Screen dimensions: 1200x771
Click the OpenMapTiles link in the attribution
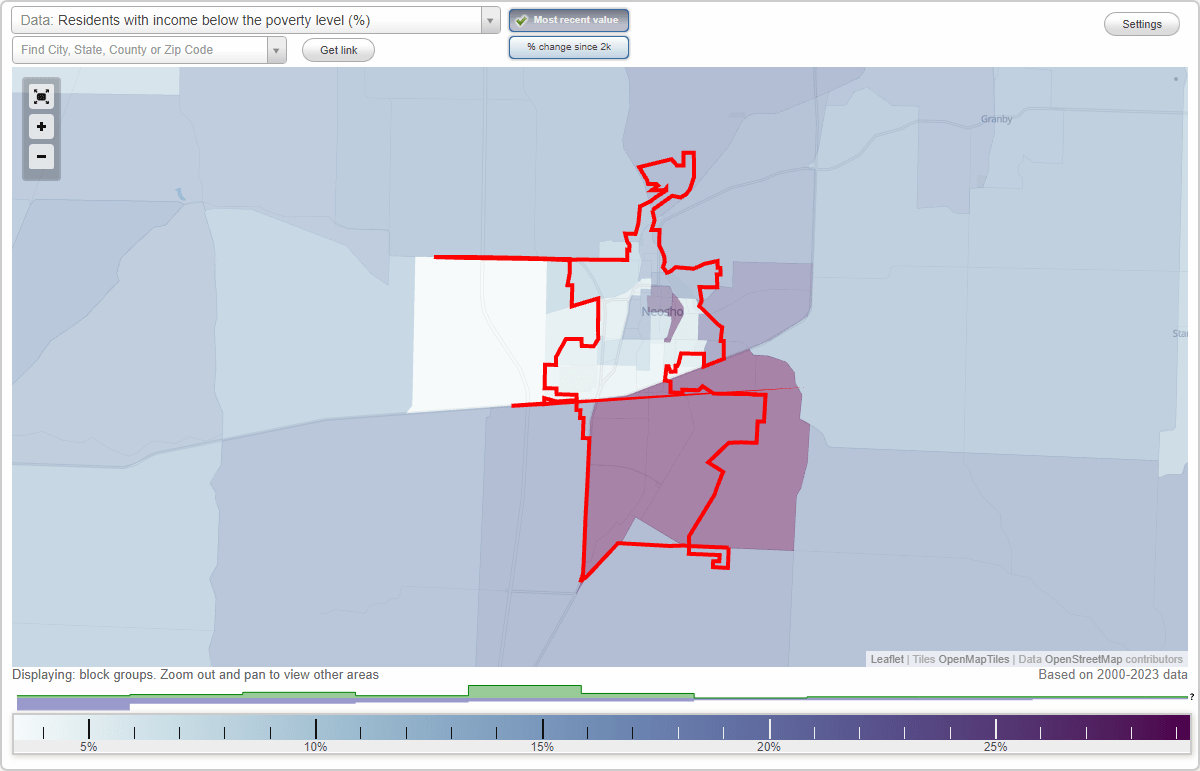(x=974, y=659)
